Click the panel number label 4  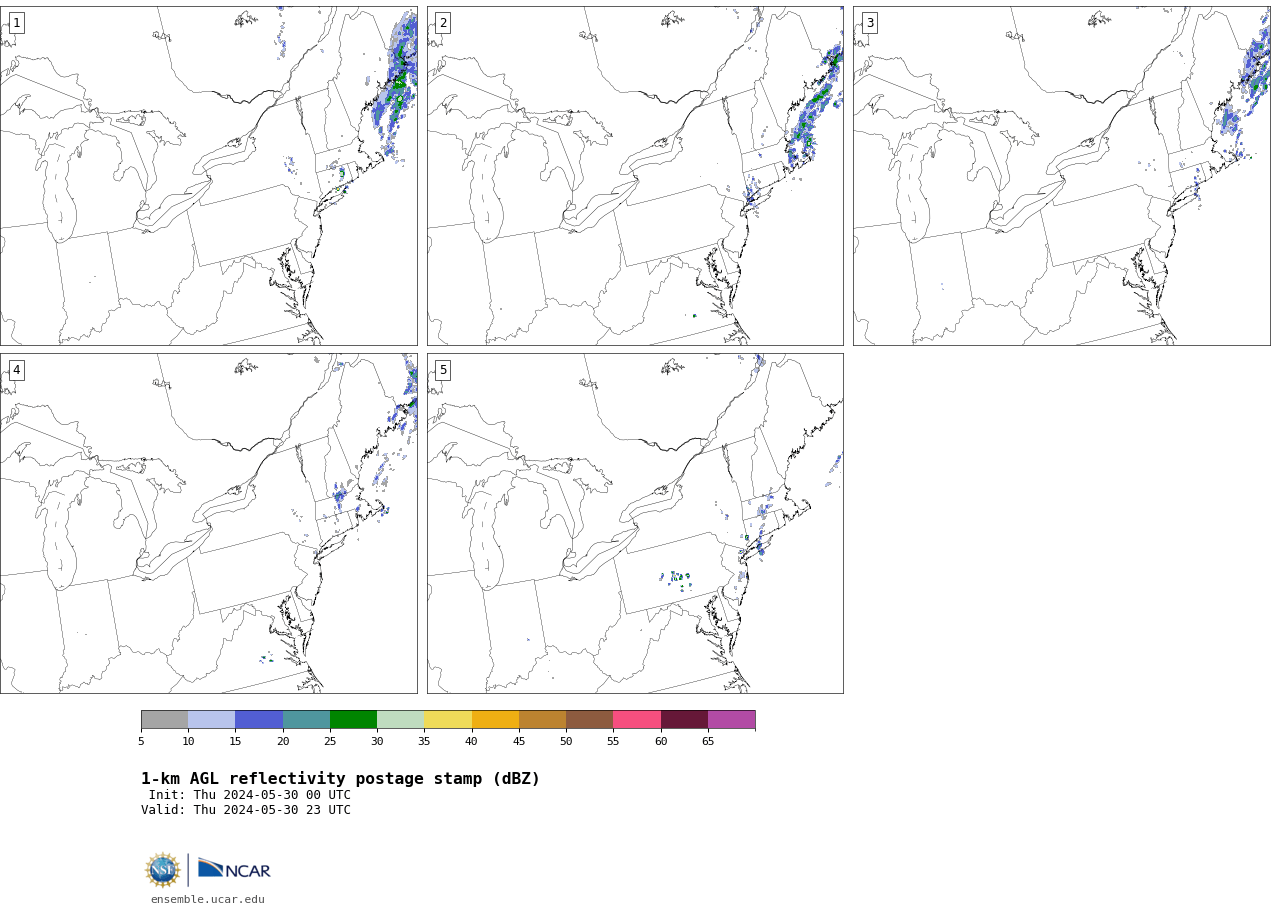[x=16, y=370]
